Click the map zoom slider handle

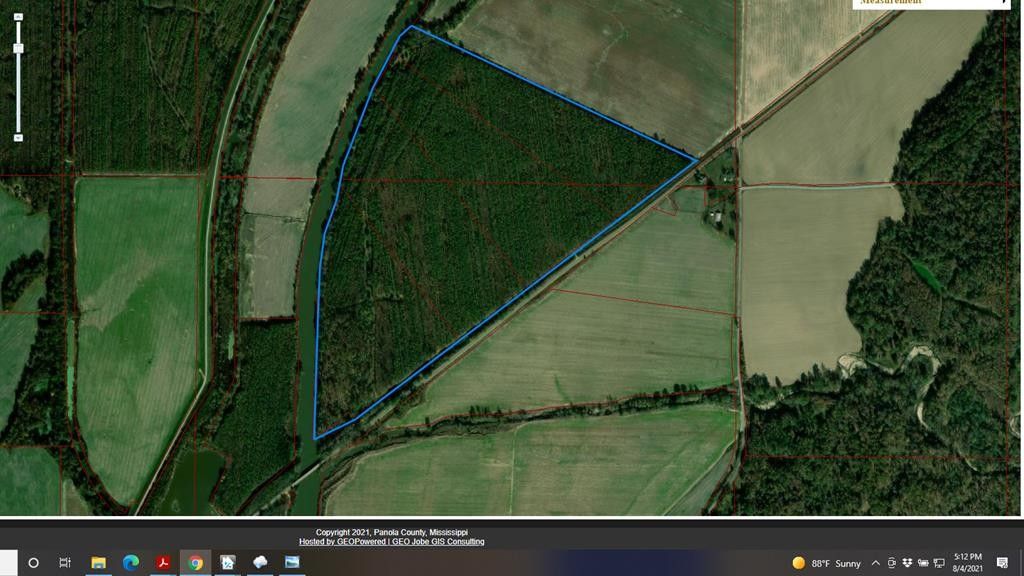[x=17, y=47]
